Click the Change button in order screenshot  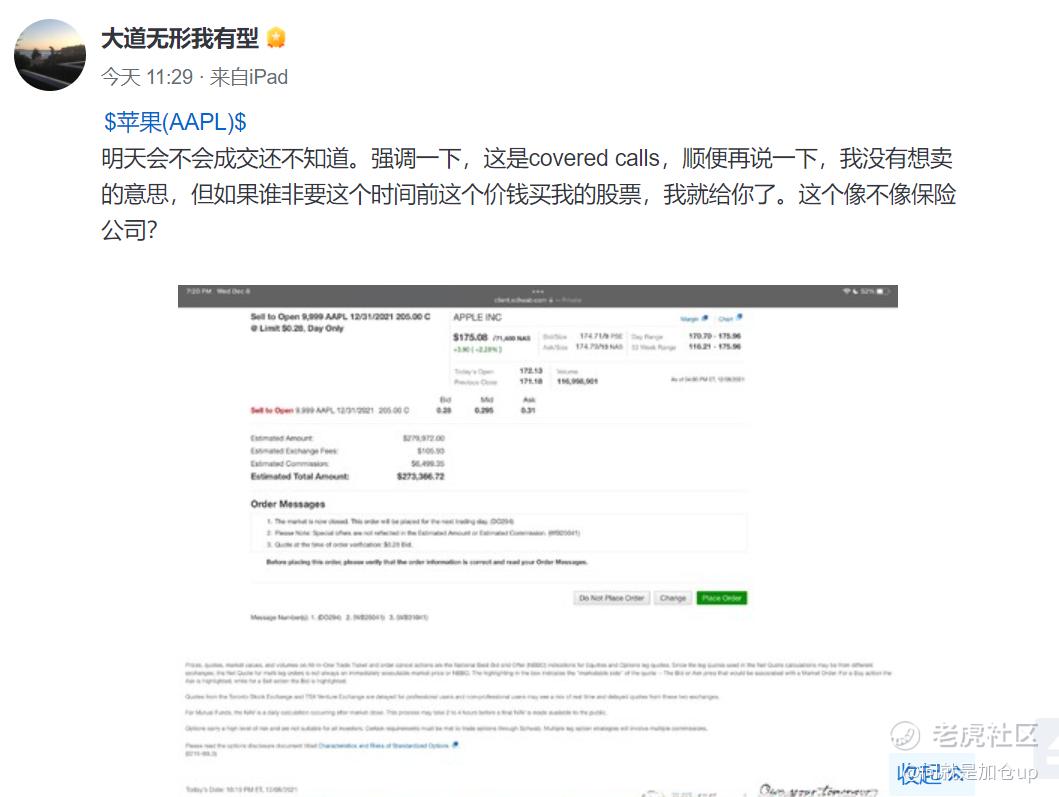(x=672, y=598)
